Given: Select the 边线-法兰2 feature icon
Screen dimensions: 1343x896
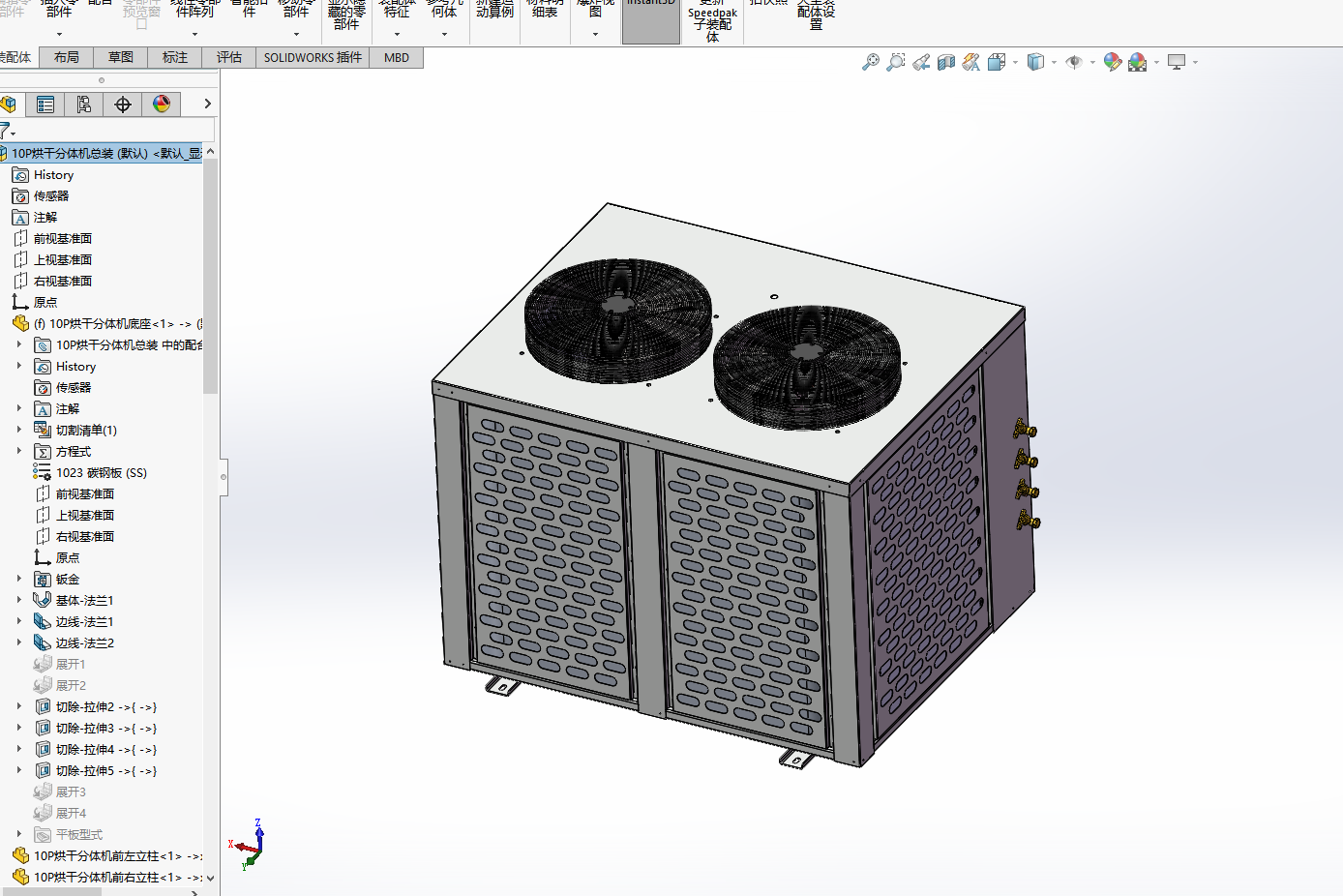Looking at the screenshot, I should click(43, 642).
